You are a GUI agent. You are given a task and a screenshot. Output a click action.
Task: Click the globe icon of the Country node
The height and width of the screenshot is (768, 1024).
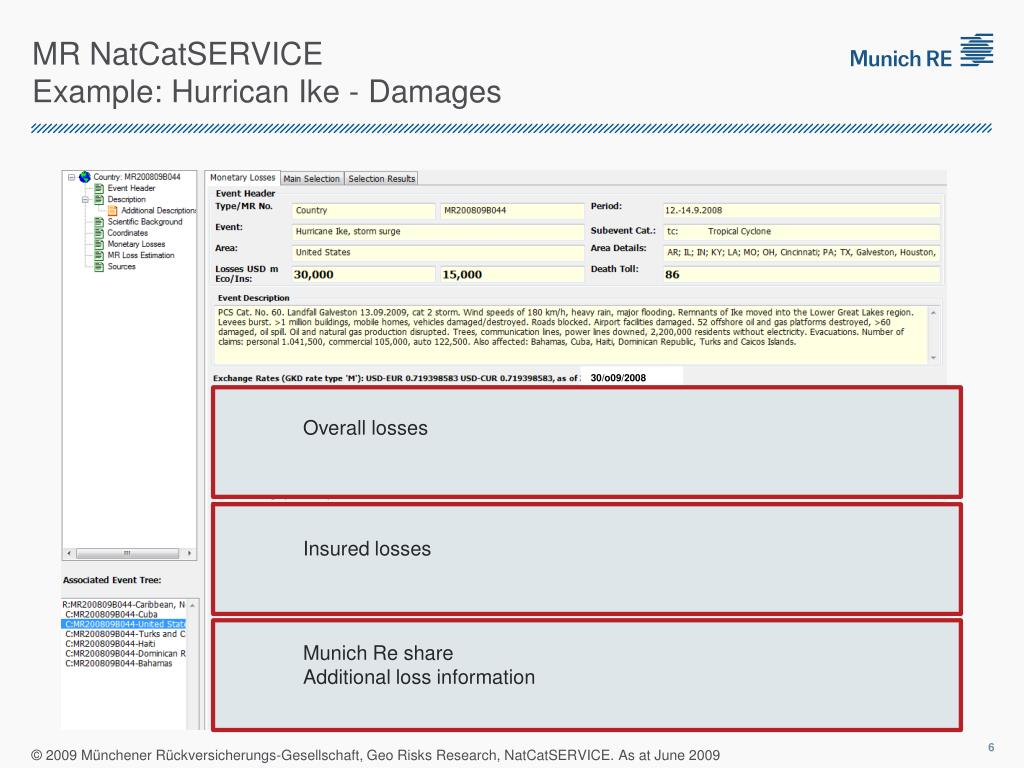[x=85, y=177]
